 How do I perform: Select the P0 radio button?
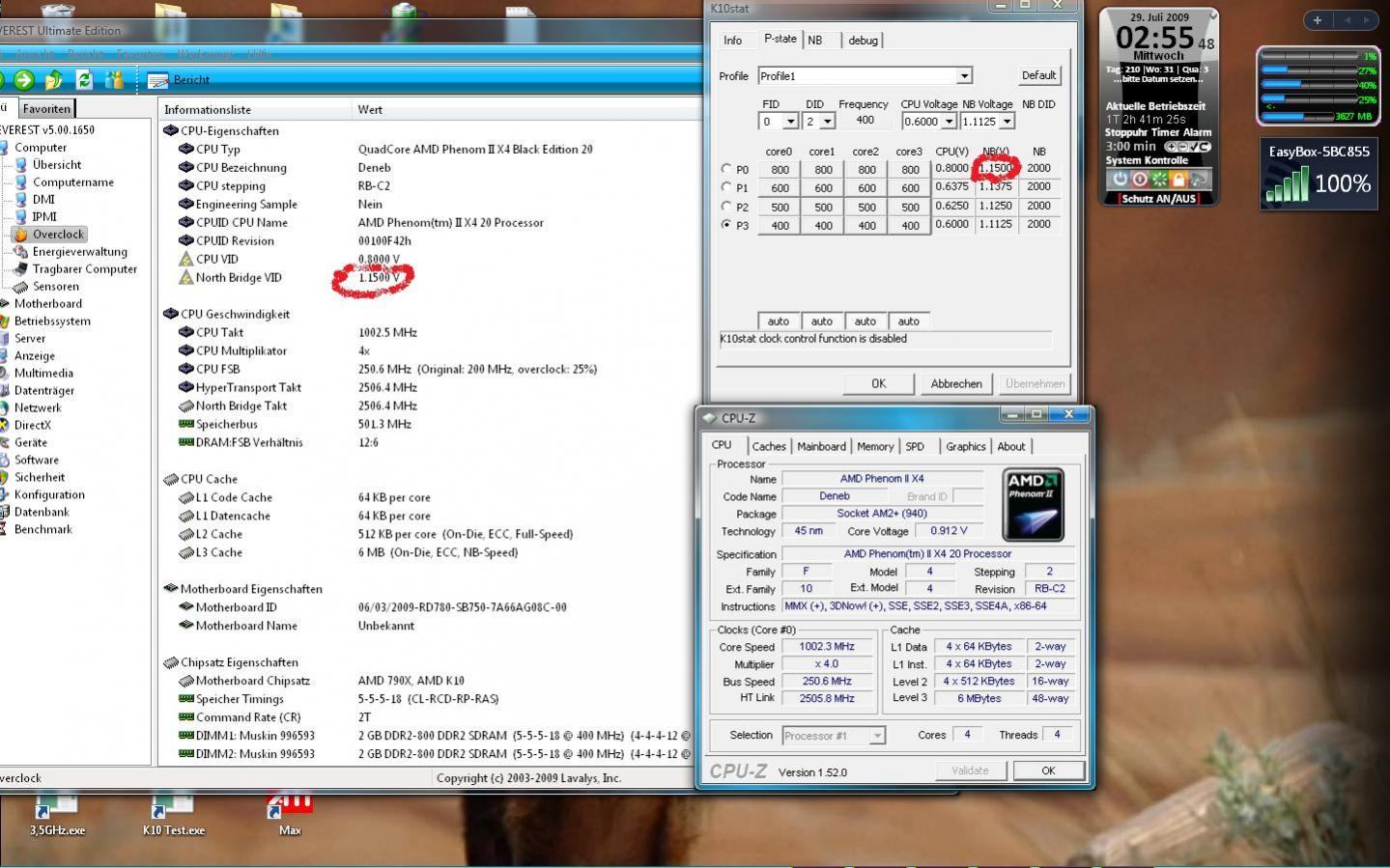(726, 168)
